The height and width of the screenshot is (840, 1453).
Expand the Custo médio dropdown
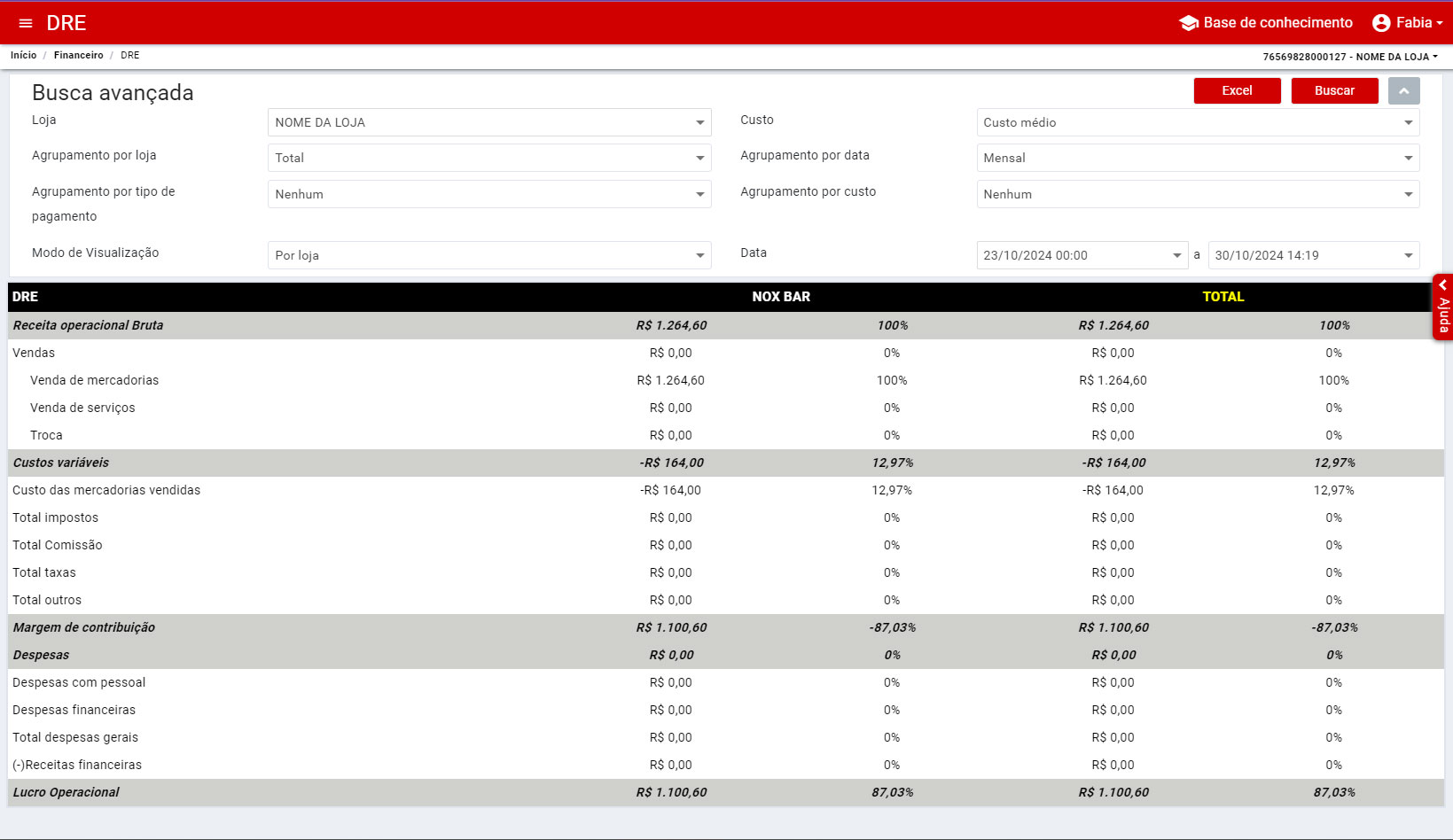[1198, 122]
